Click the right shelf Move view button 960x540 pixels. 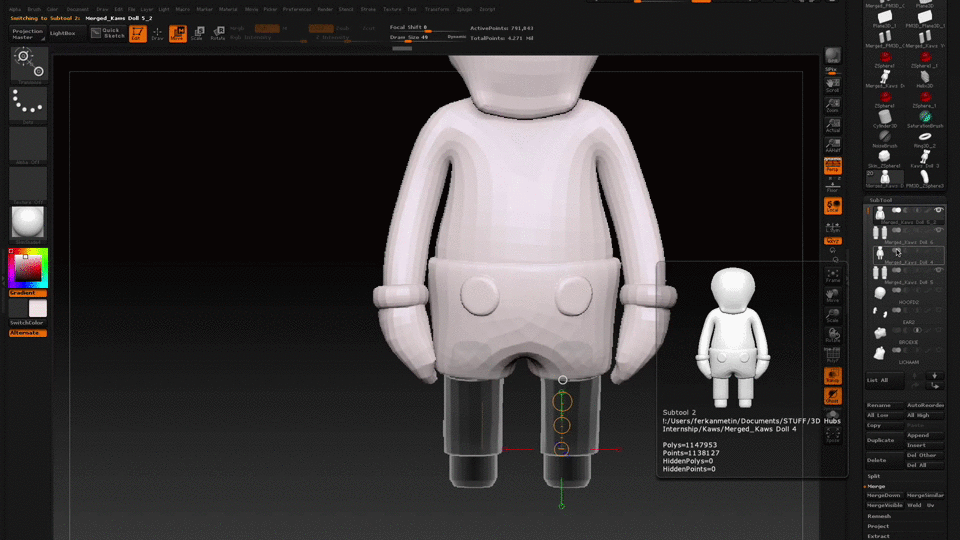pos(833,296)
